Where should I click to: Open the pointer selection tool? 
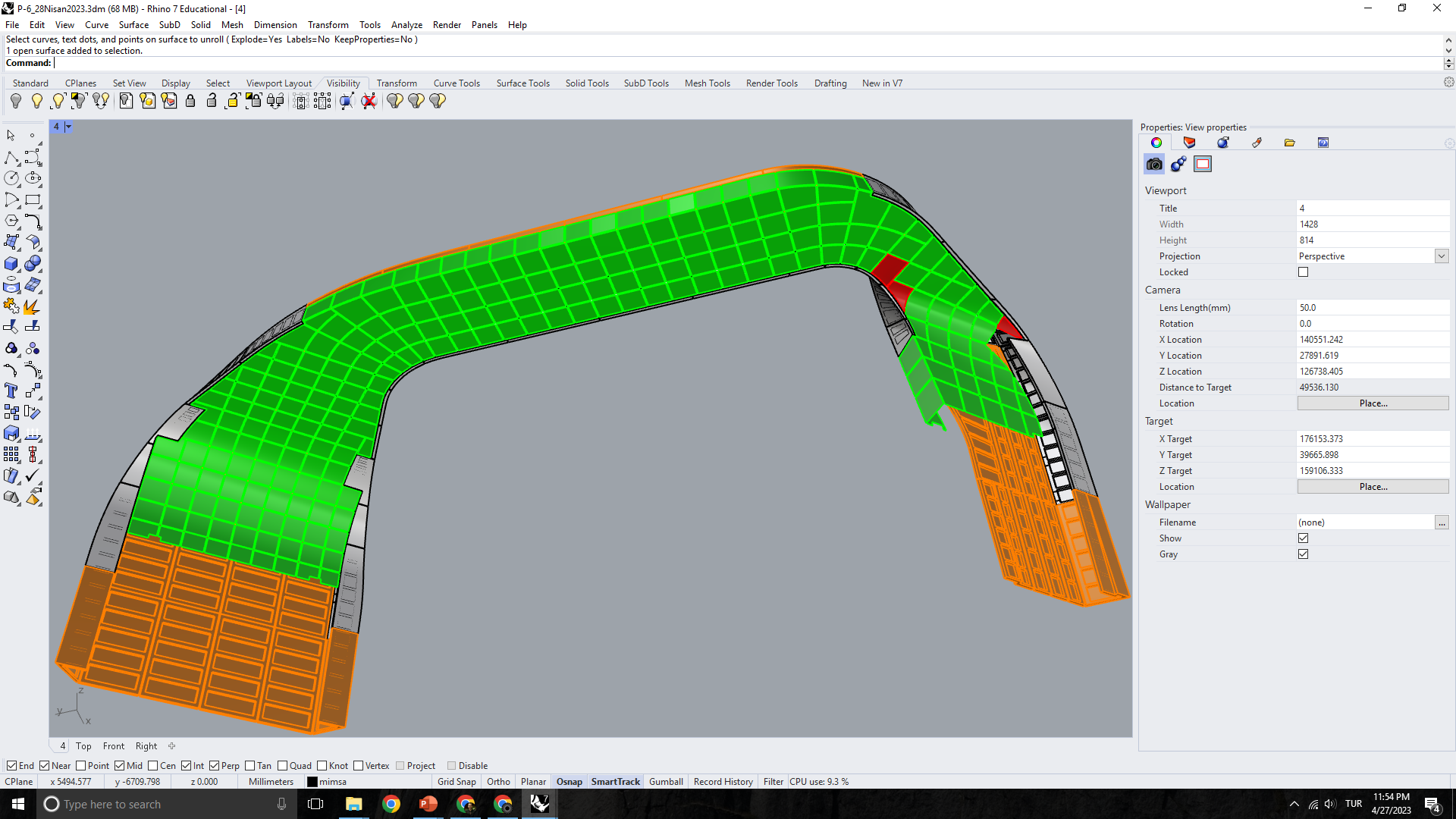coord(11,136)
